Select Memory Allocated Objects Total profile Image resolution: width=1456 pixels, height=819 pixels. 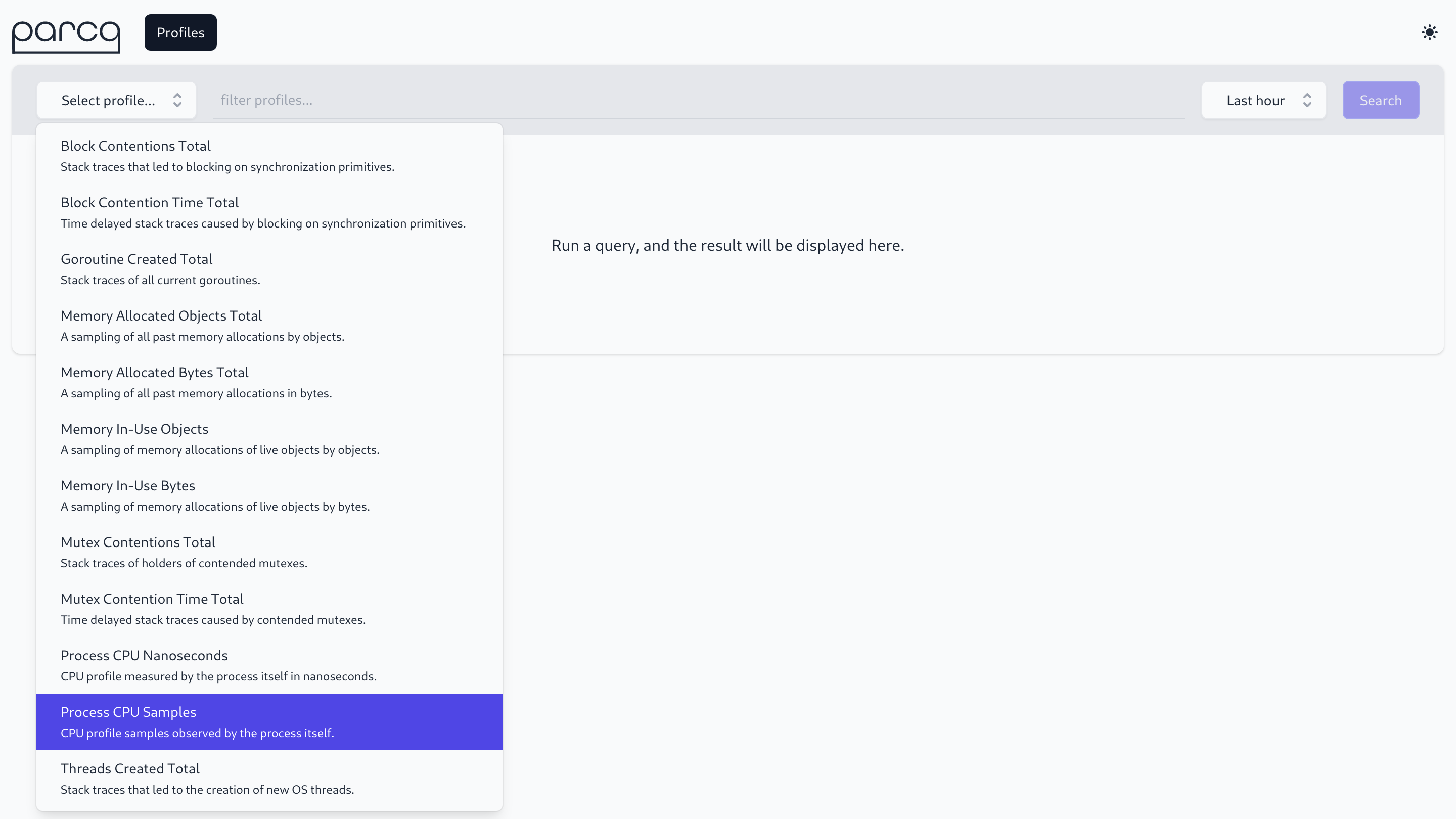(x=269, y=325)
